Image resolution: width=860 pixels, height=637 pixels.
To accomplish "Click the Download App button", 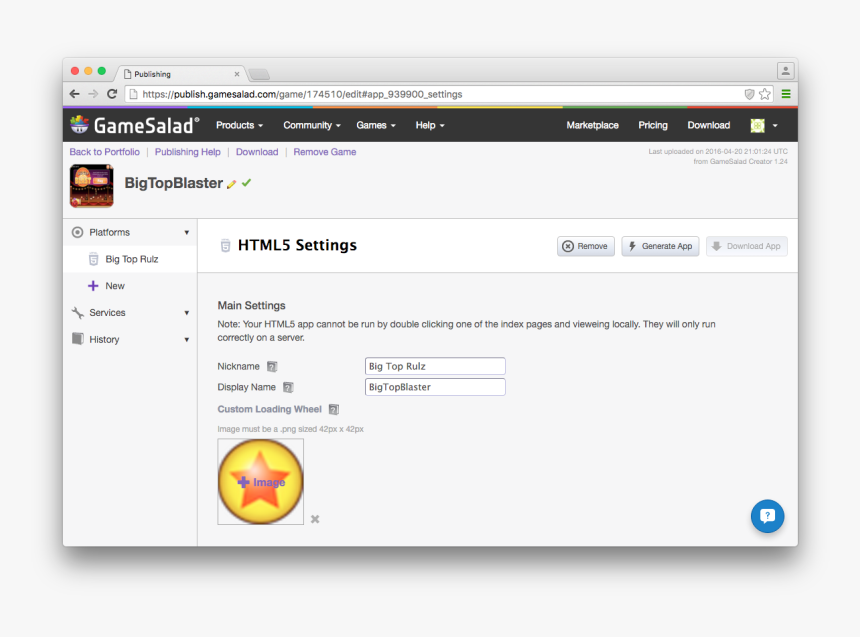I will [747, 246].
